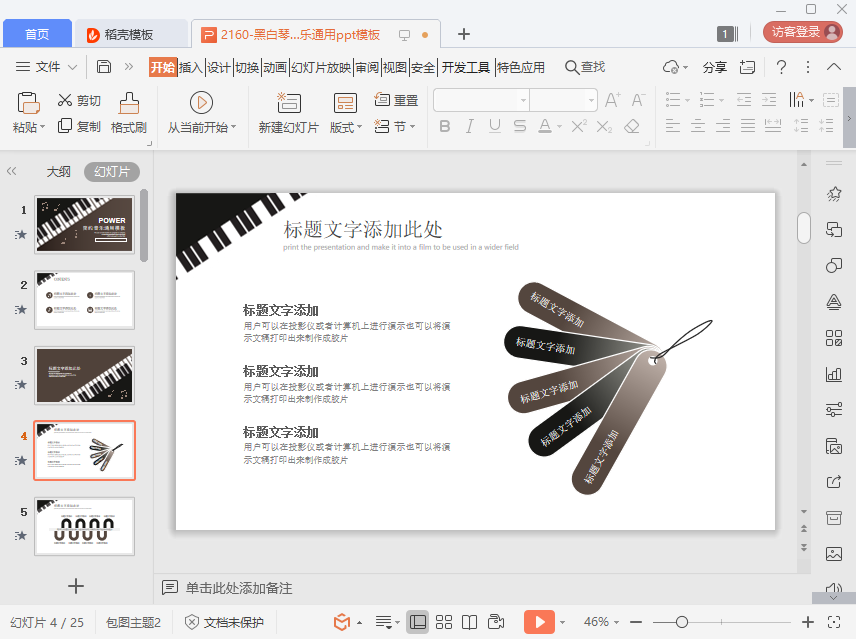Click the cloud sync icon

[671, 67]
